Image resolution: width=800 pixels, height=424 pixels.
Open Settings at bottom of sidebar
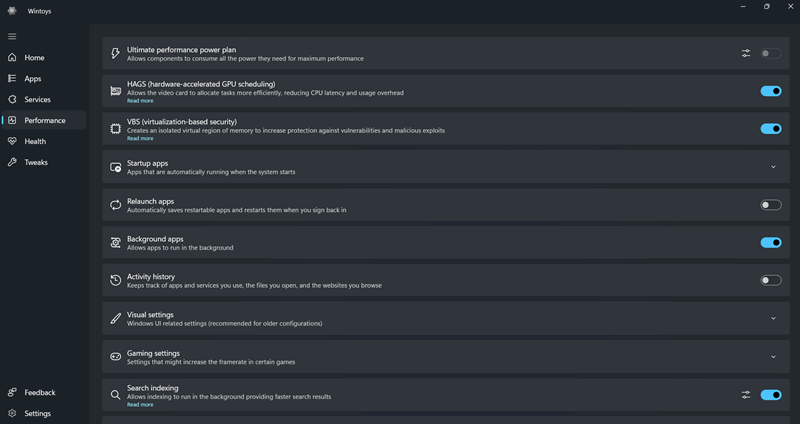click(37, 413)
